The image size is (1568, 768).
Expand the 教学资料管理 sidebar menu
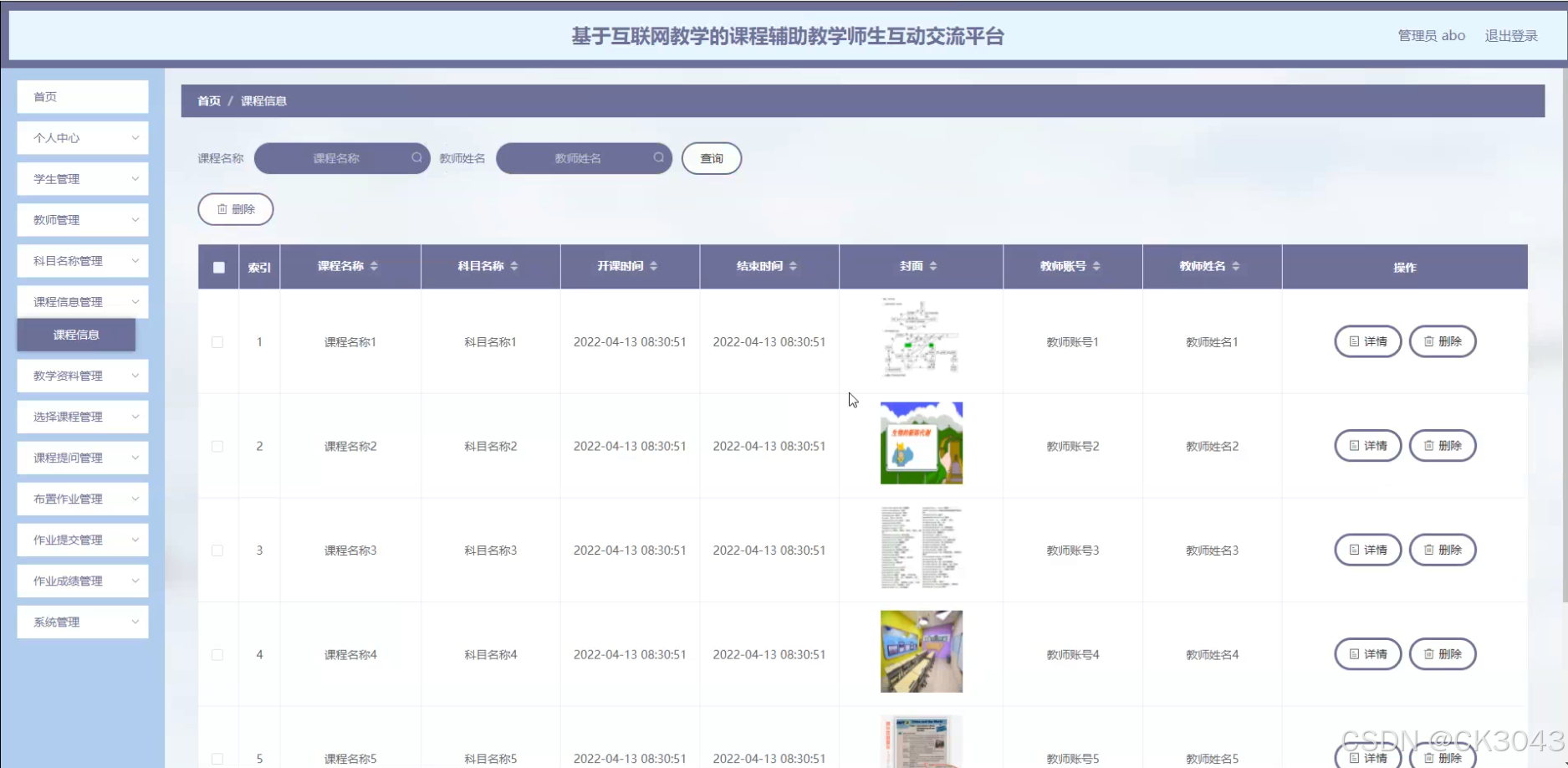tap(83, 376)
